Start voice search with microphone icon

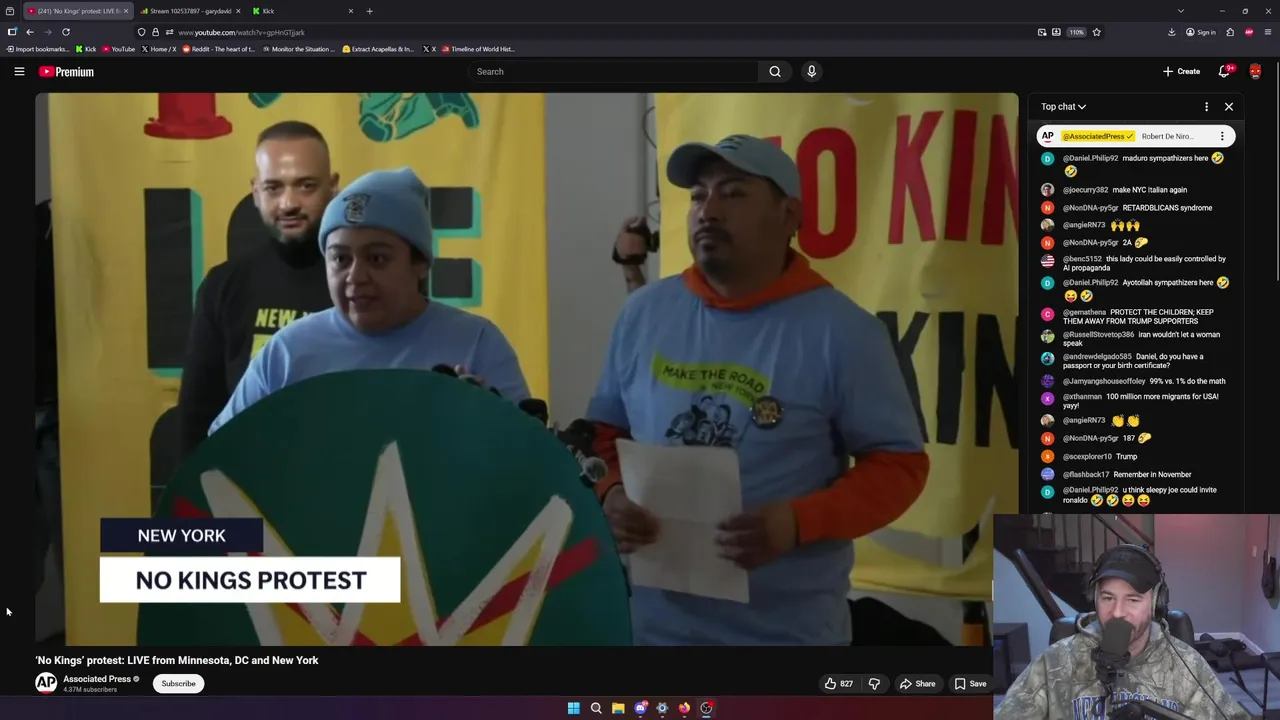811,71
